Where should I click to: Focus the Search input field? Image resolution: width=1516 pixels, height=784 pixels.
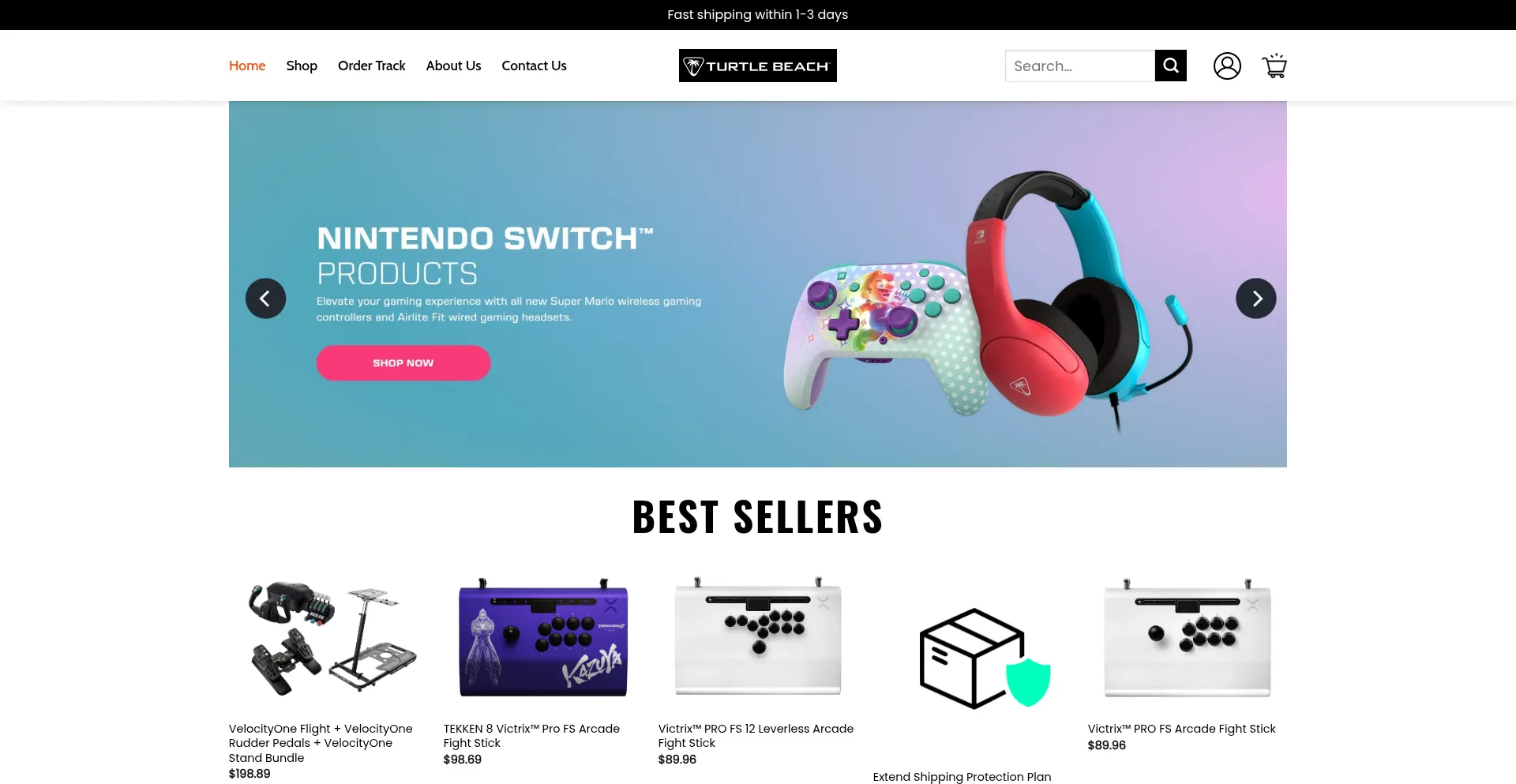pyautogui.click(x=1079, y=66)
